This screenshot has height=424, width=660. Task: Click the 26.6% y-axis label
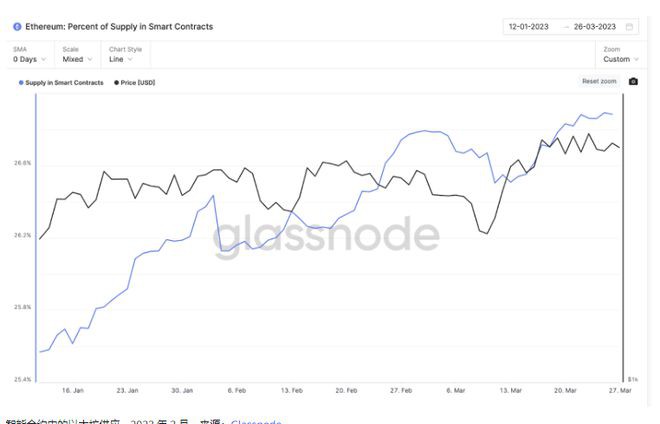22,162
